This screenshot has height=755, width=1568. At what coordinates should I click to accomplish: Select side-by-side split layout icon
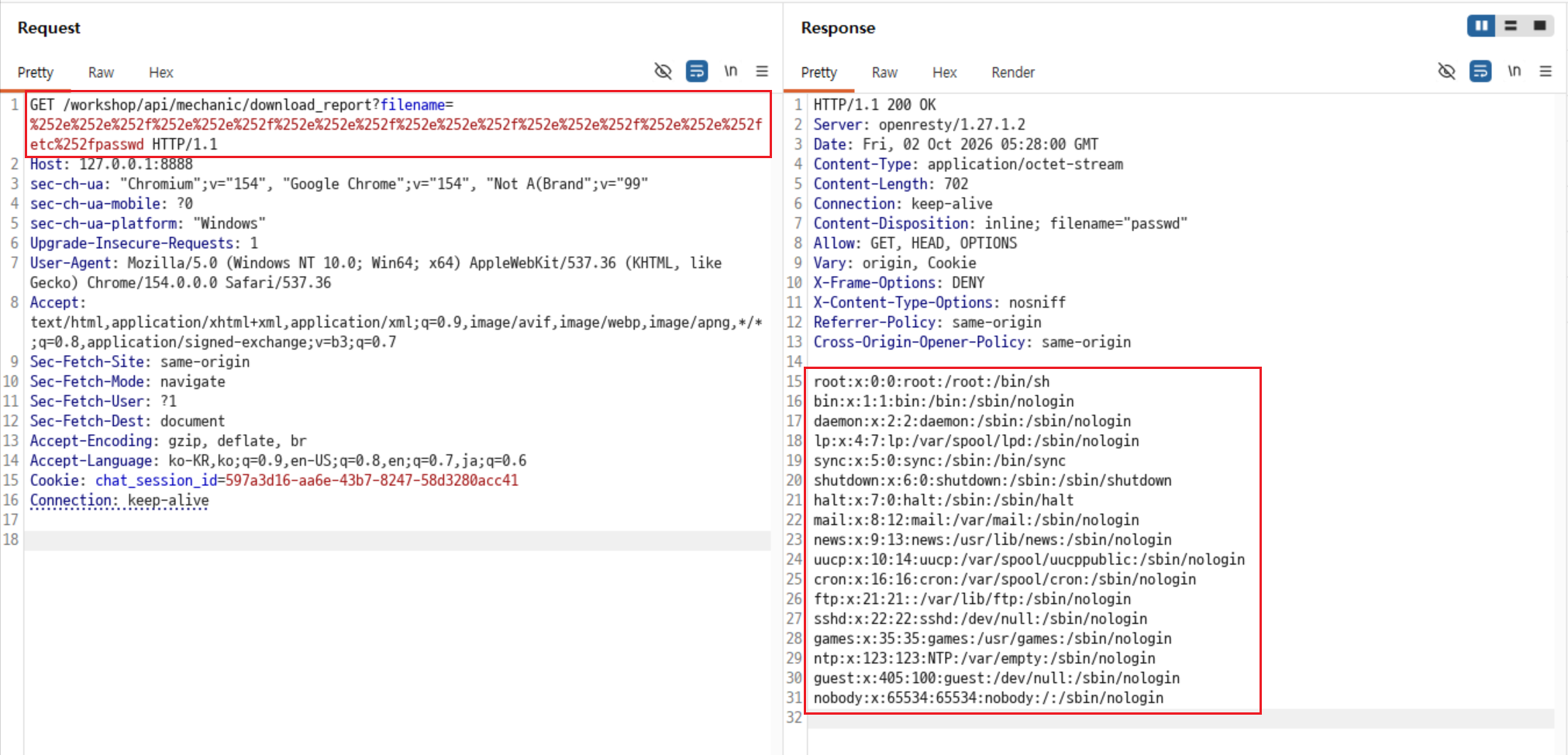(1481, 26)
